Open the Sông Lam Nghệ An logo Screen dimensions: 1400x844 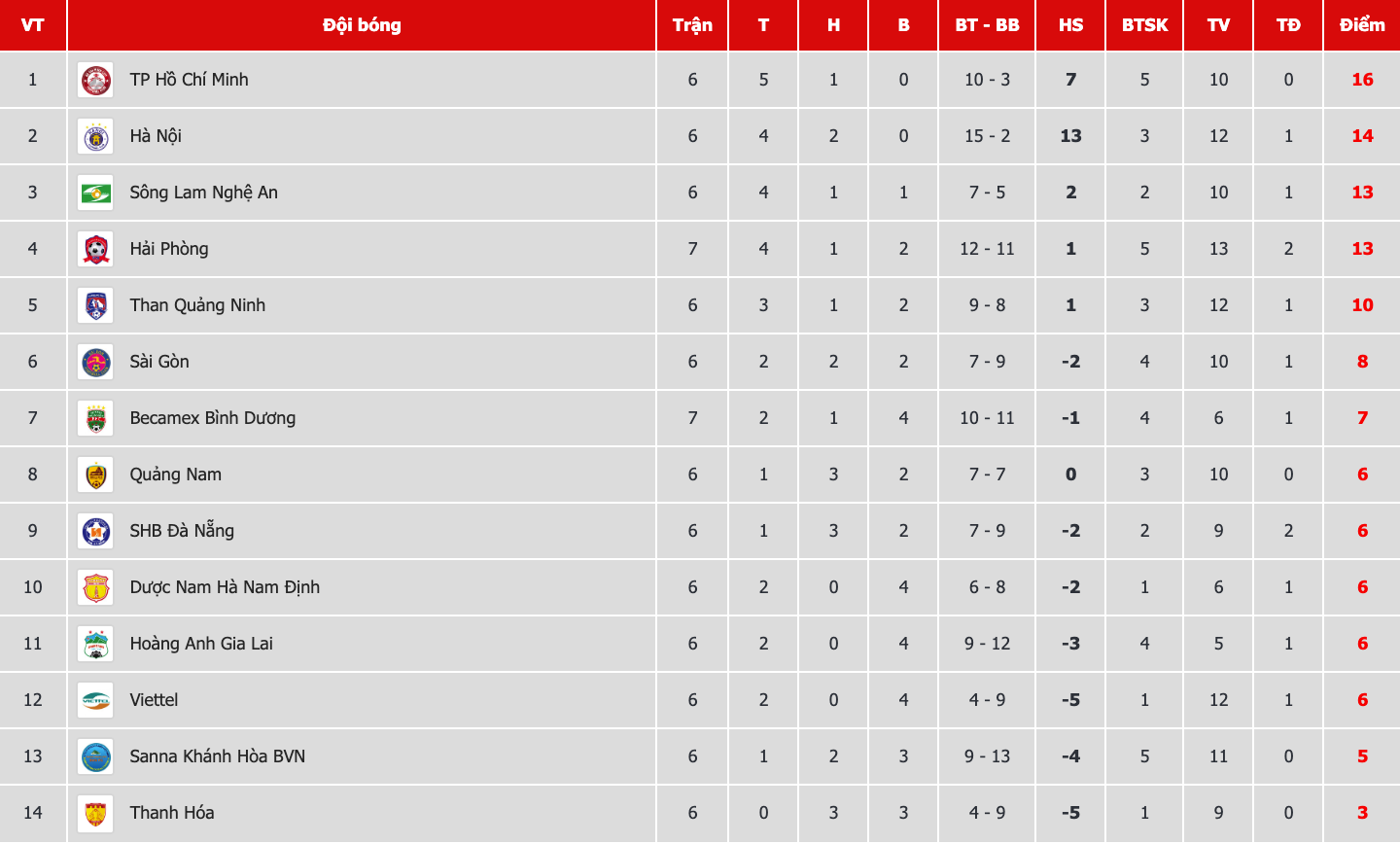click(95, 193)
